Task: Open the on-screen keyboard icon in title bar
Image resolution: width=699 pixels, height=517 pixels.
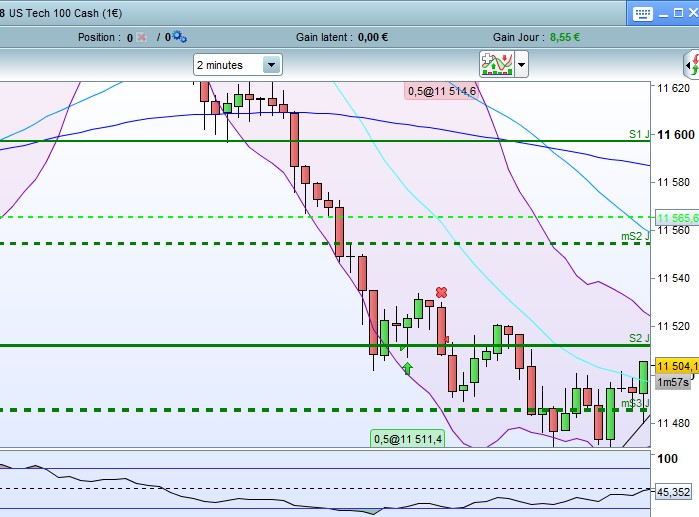Action: (x=642, y=13)
